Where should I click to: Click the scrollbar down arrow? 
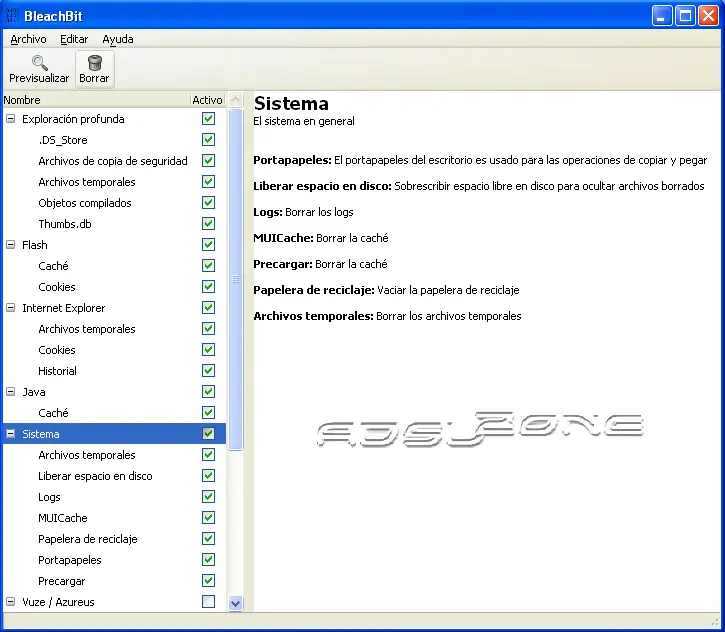tap(235, 603)
